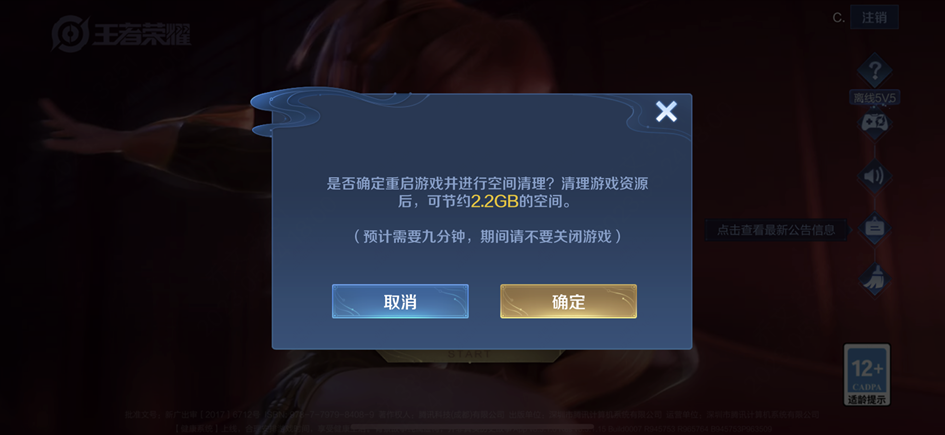The height and width of the screenshot is (435, 945).
Task: Open the question mark help icon
Action: click(x=874, y=71)
